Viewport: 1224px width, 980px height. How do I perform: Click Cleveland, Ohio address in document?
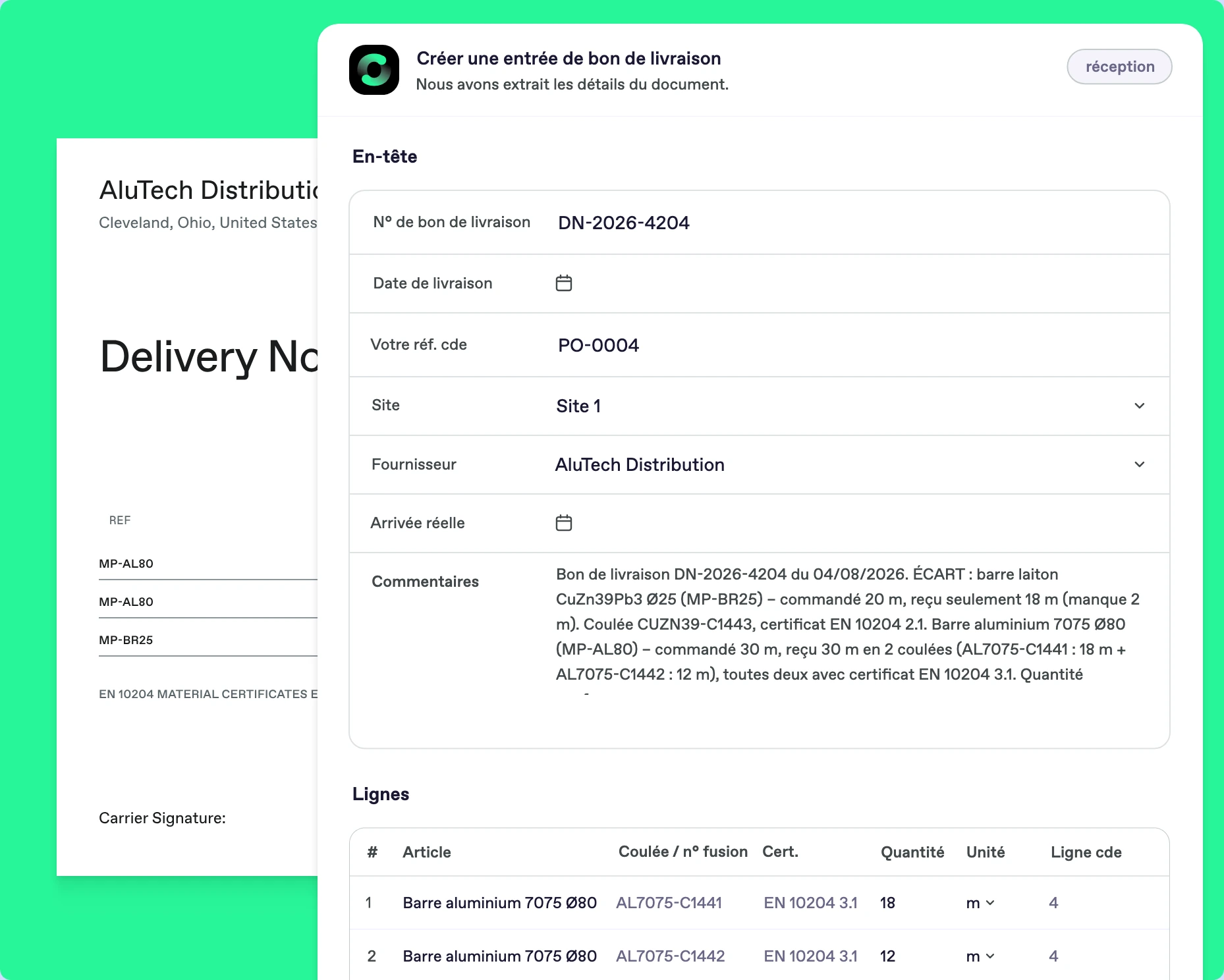click(208, 223)
